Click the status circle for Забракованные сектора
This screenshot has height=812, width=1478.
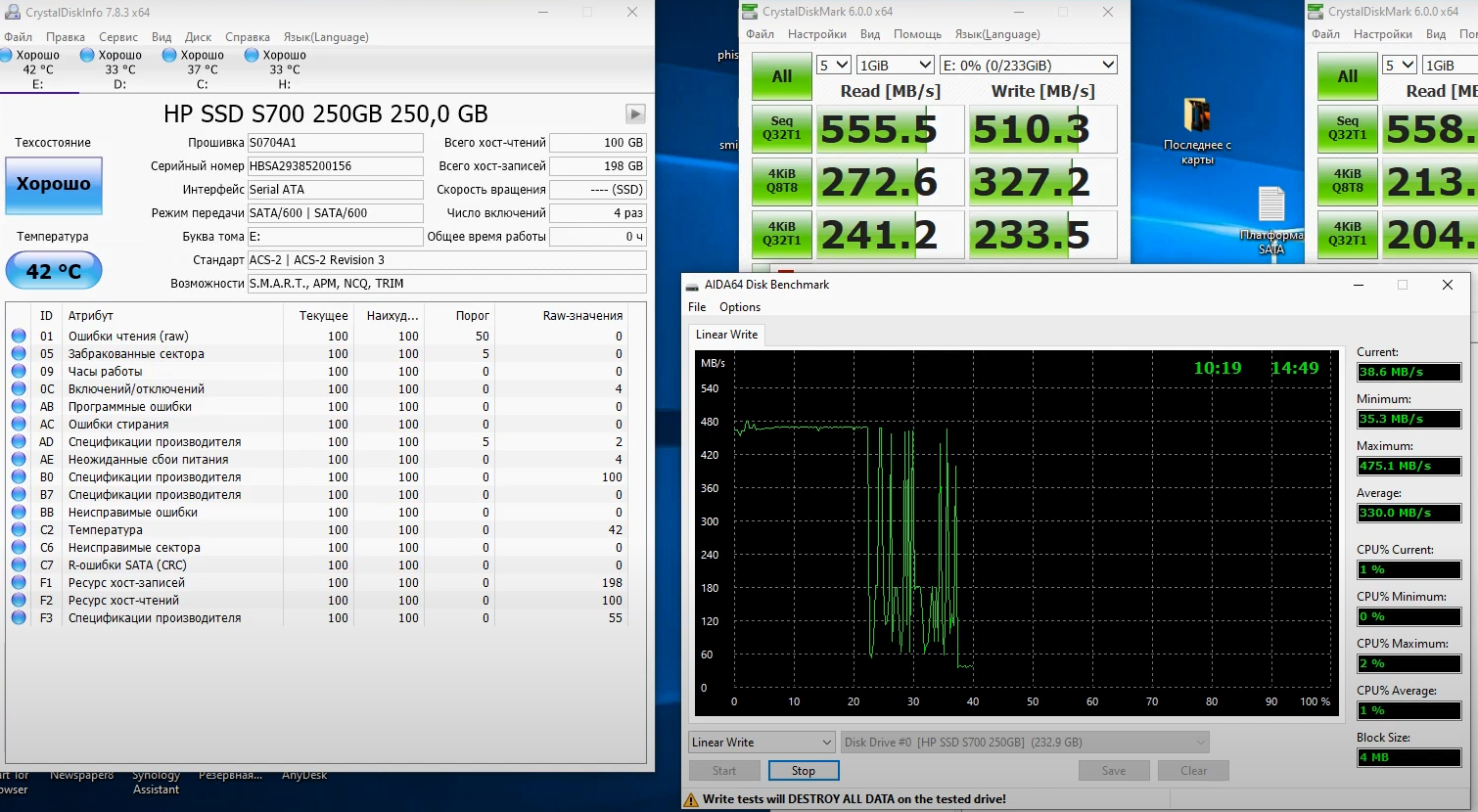click(19, 353)
